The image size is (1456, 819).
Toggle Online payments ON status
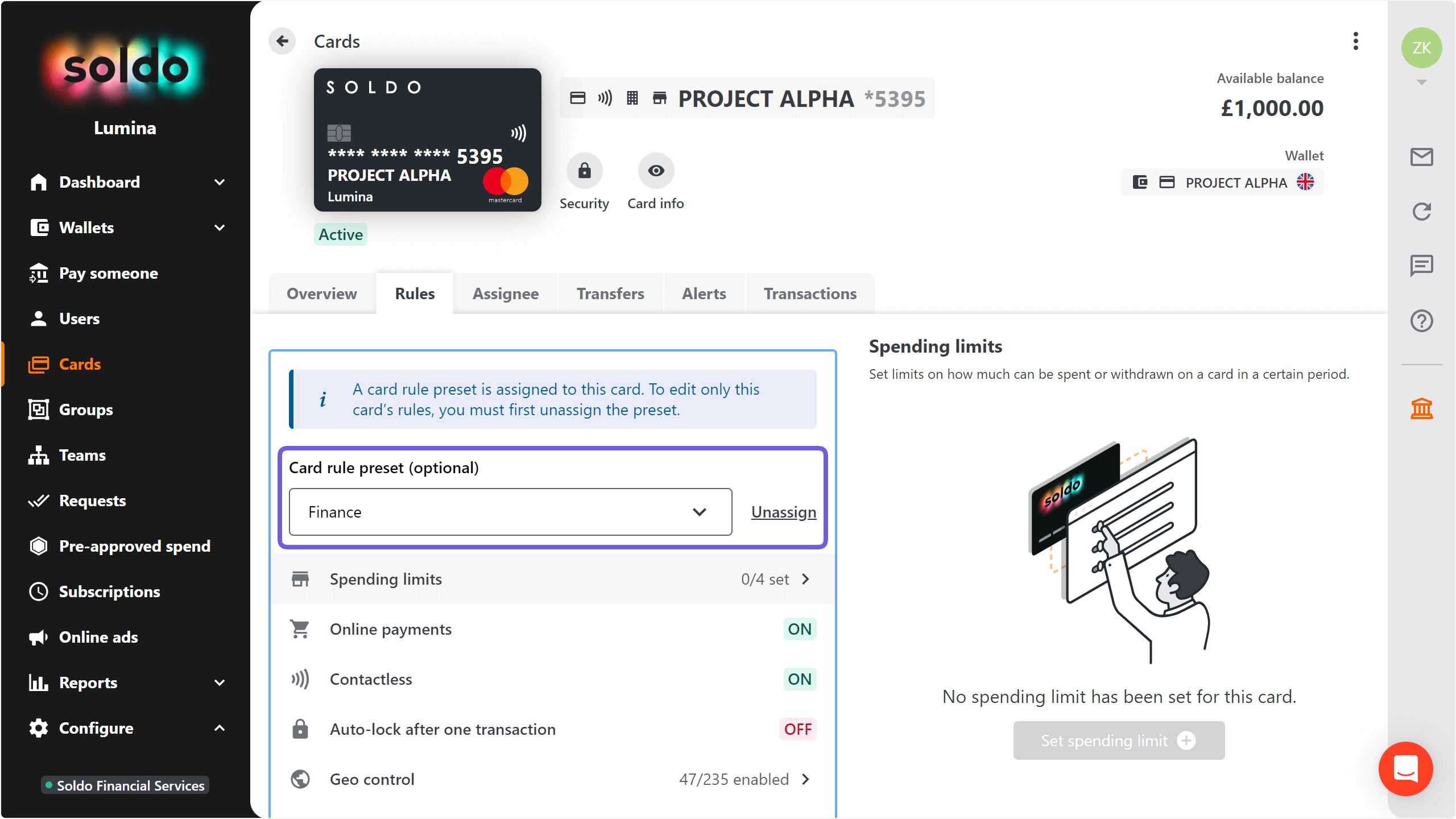pyautogui.click(x=800, y=629)
